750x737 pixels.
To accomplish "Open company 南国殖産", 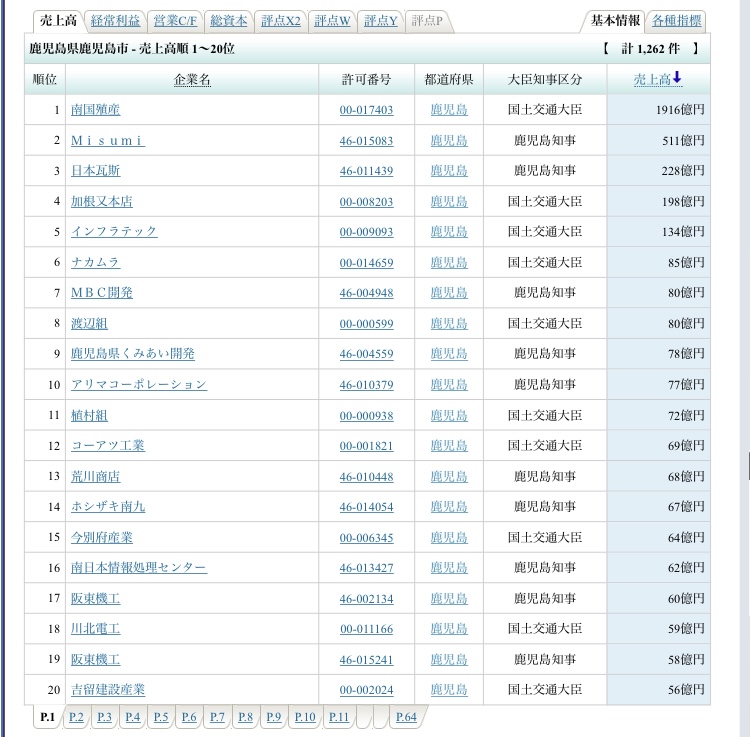I will [x=96, y=110].
